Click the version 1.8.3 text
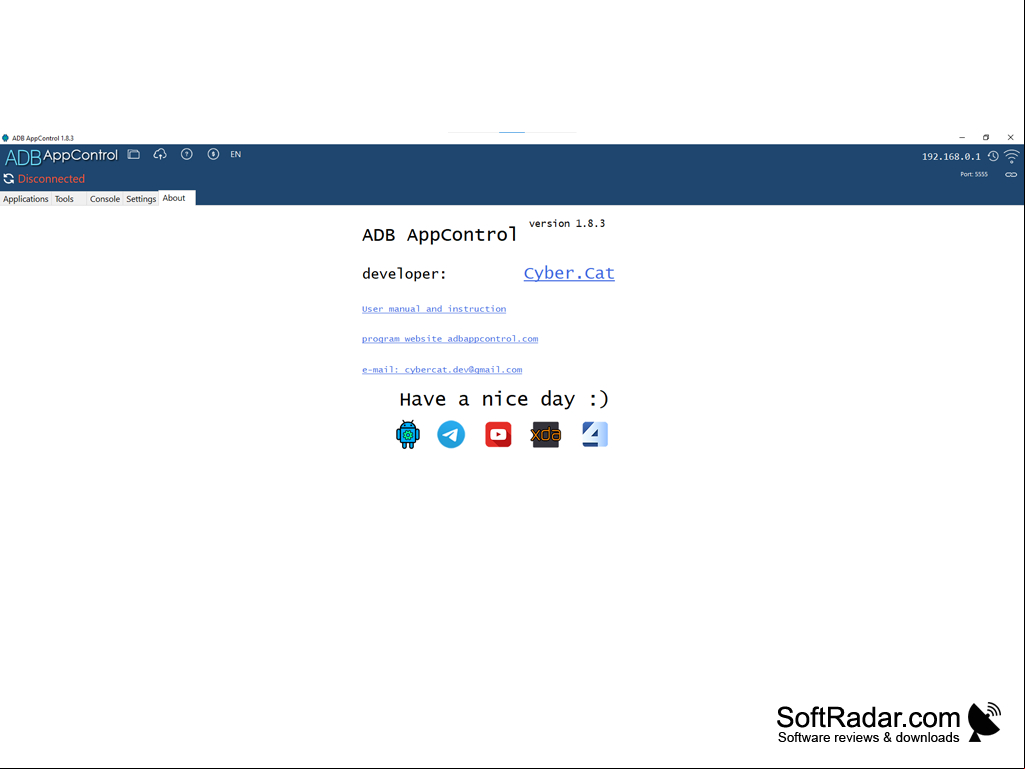1025x769 pixels. (x=567, y=224)
